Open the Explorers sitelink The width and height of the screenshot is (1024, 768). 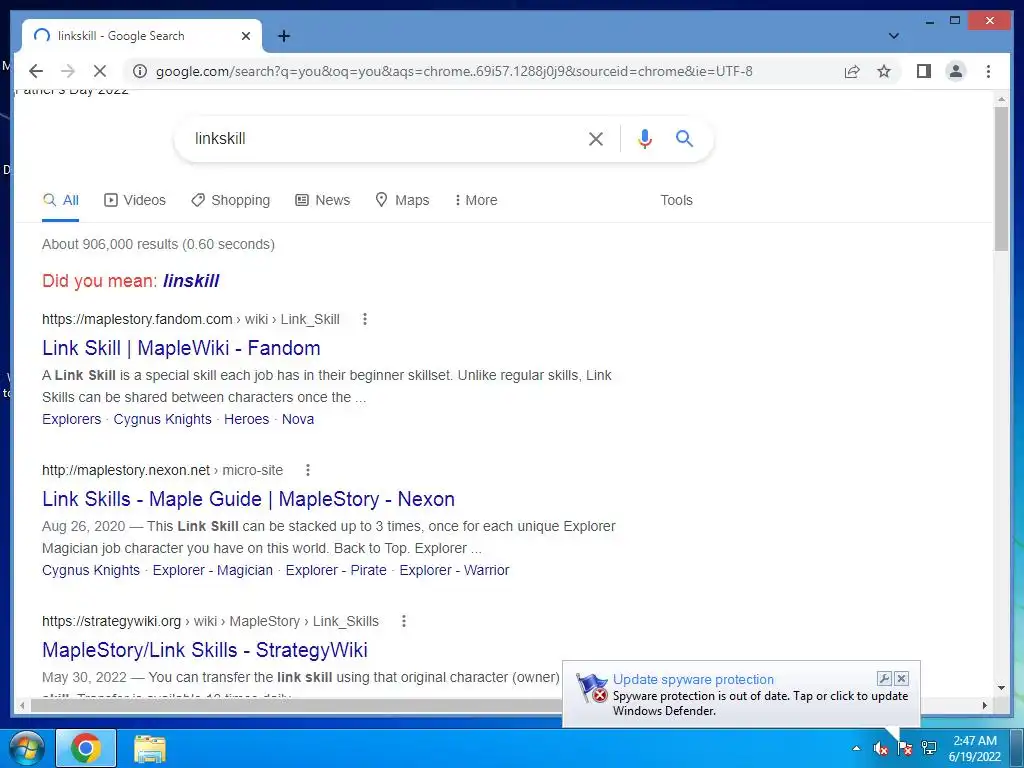point(71,419)
